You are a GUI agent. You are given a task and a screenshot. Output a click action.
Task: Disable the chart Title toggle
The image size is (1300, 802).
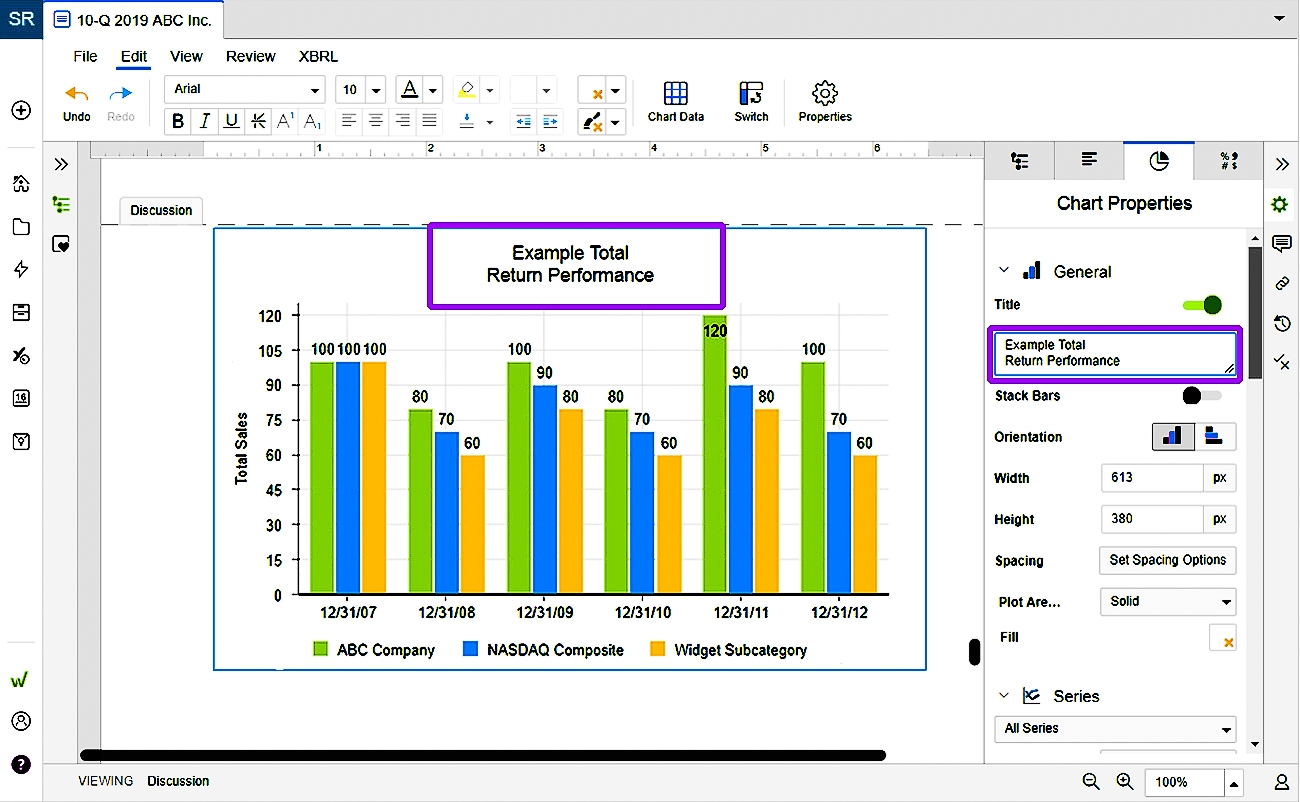pyautogui.click(x=1200, y=305)
